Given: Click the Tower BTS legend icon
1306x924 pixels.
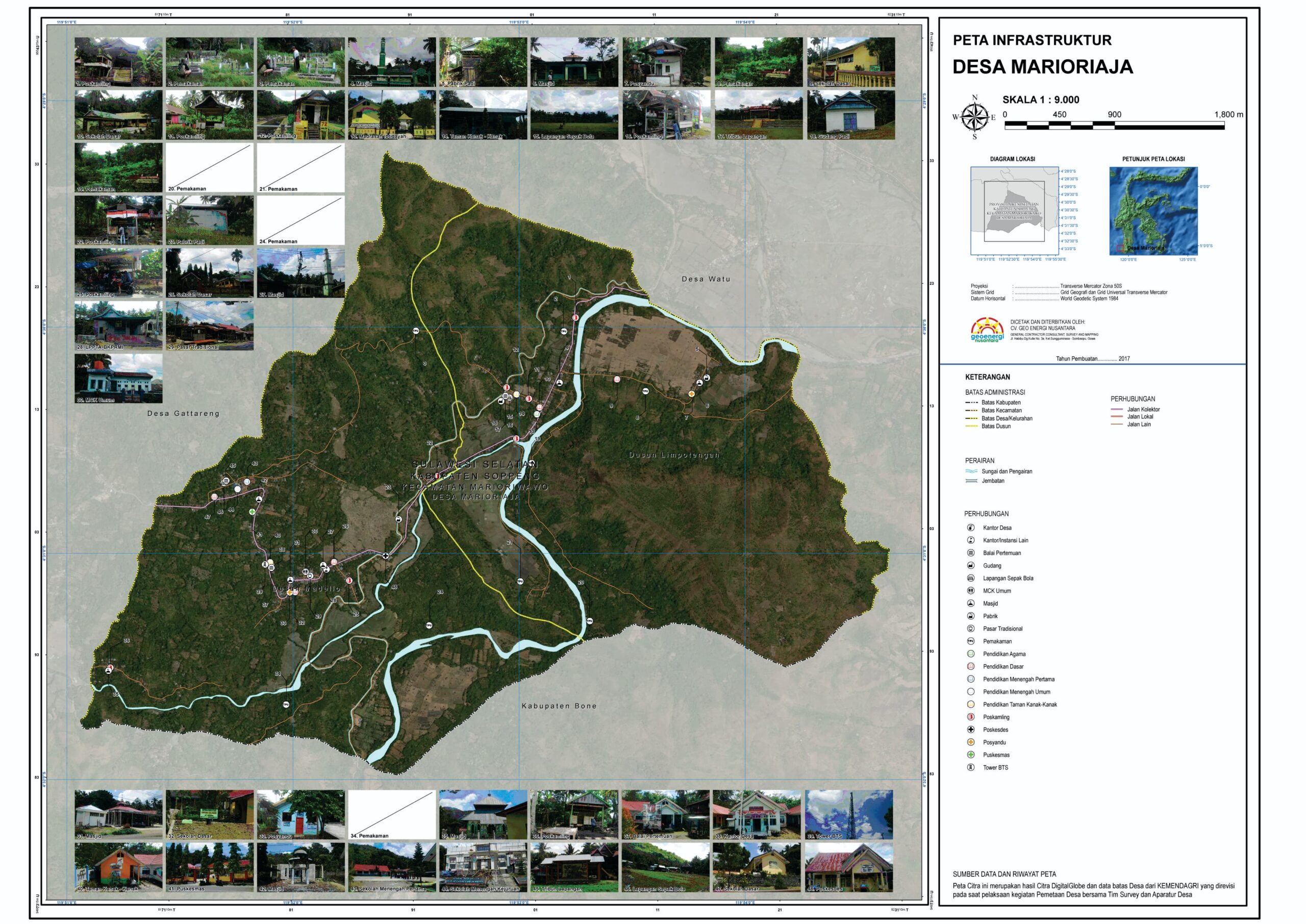Looking at the screenshot, I should point(971,767).
